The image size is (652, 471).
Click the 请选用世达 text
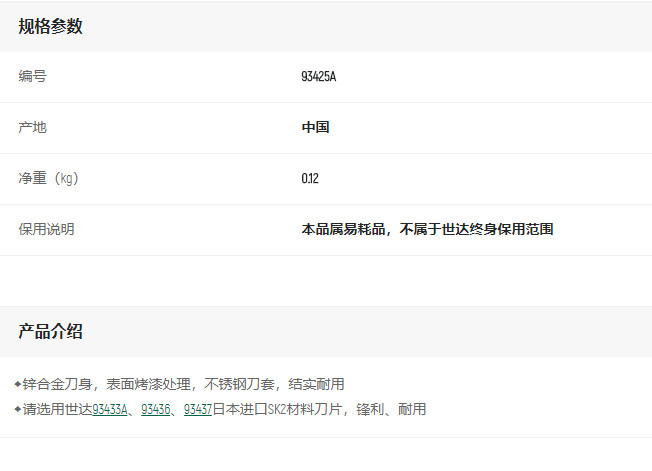[57, 410]
